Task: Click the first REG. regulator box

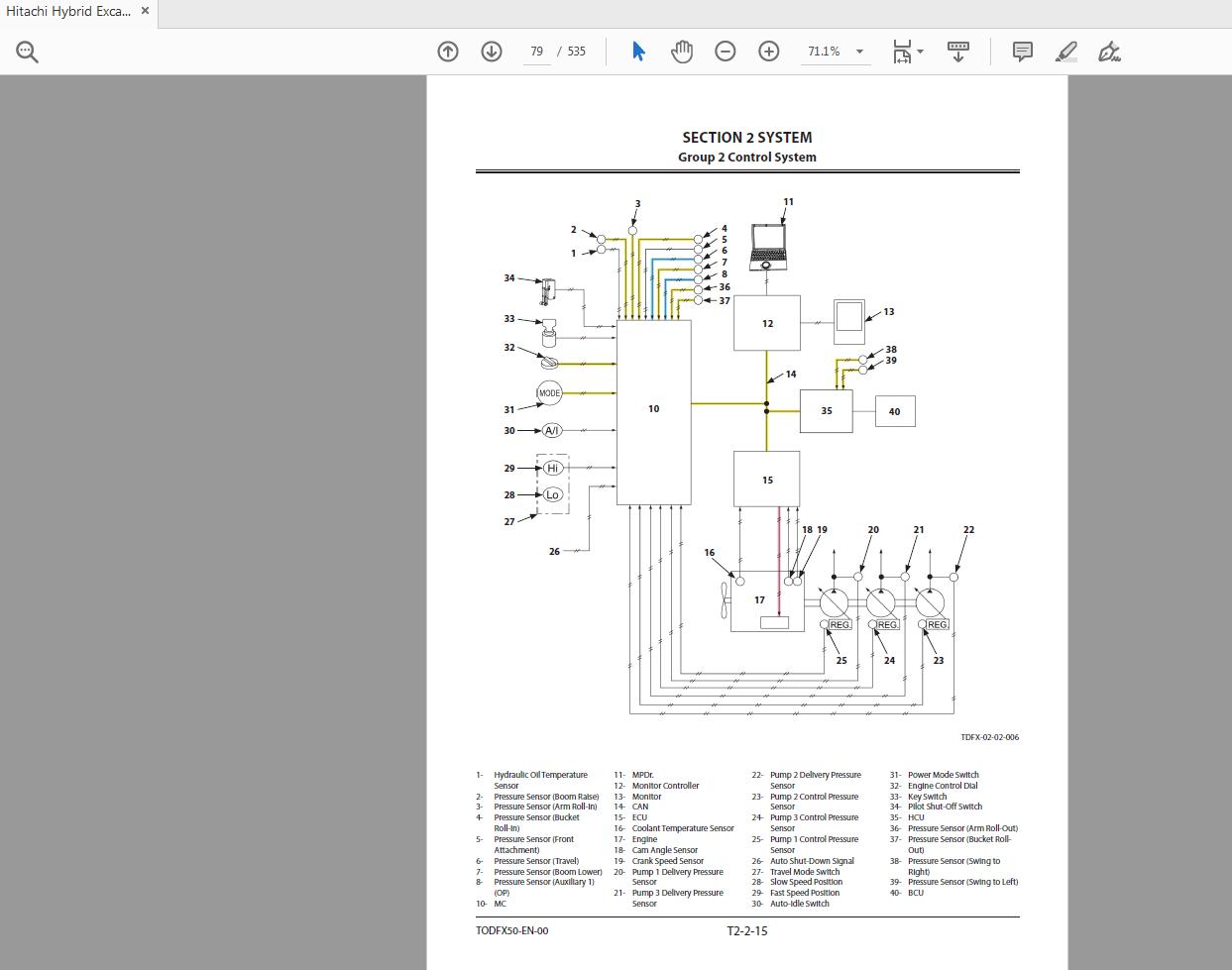Action: tap(840, 624)
